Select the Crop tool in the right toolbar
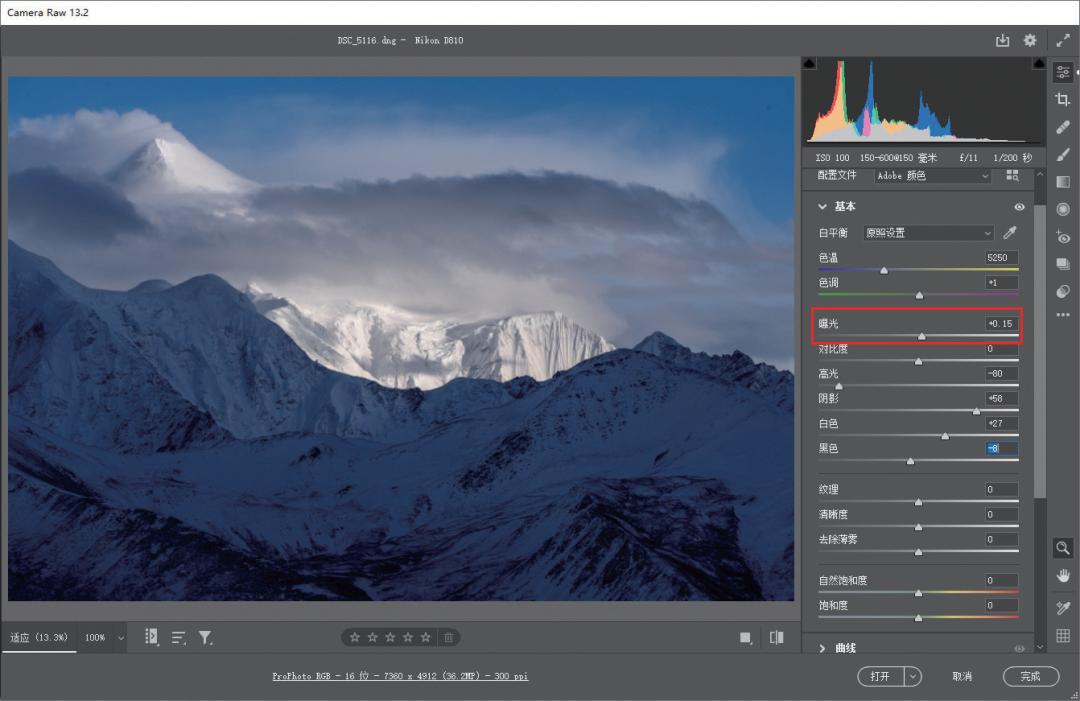Image resolution: width=1080 pixels, height=701 pixels. (x=1063, y=99)
